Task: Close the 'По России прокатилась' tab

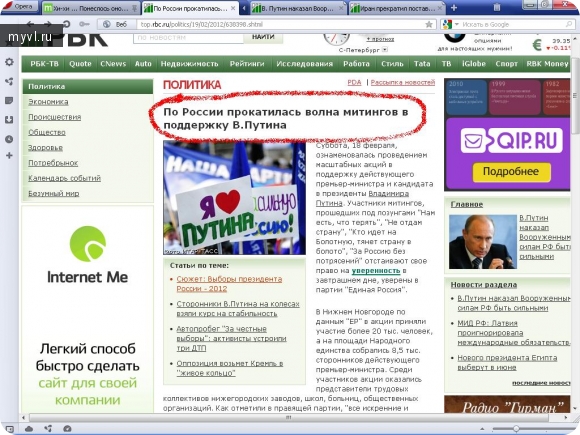Action: click(x=233, y=8)
